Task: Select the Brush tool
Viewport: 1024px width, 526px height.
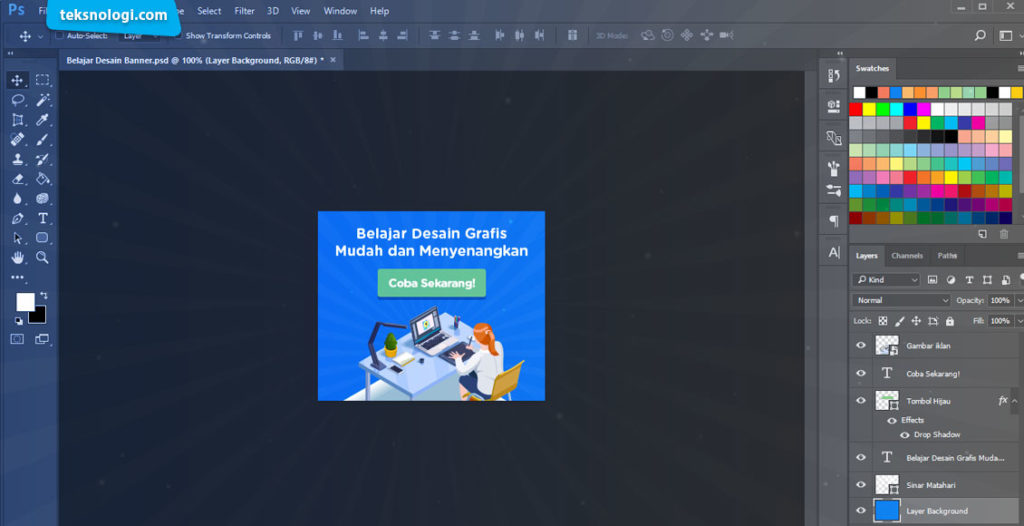Action: pyautogui.click(x=42, y=139)
